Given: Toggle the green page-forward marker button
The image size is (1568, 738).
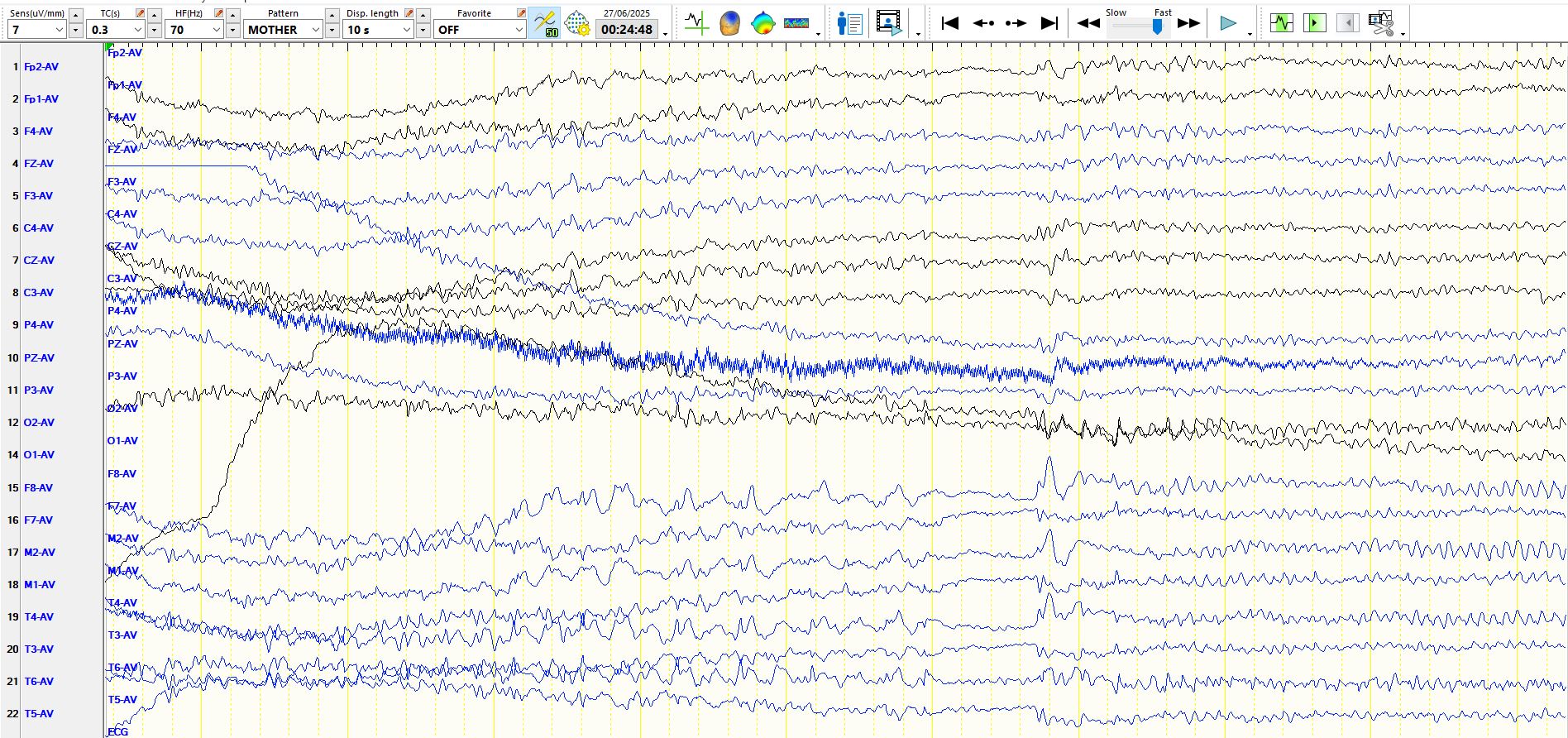Looking at the screenshot, I should [x=1314, y=23].
